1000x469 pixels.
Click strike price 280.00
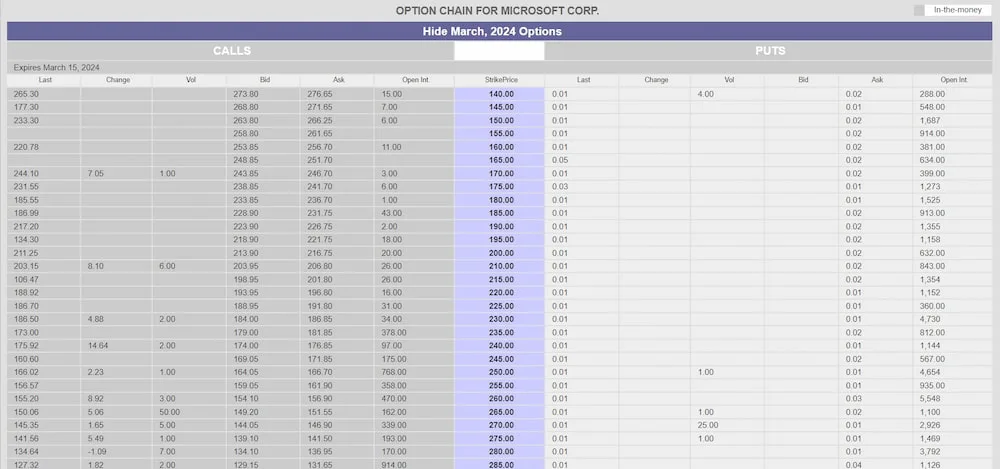(501, 452)
